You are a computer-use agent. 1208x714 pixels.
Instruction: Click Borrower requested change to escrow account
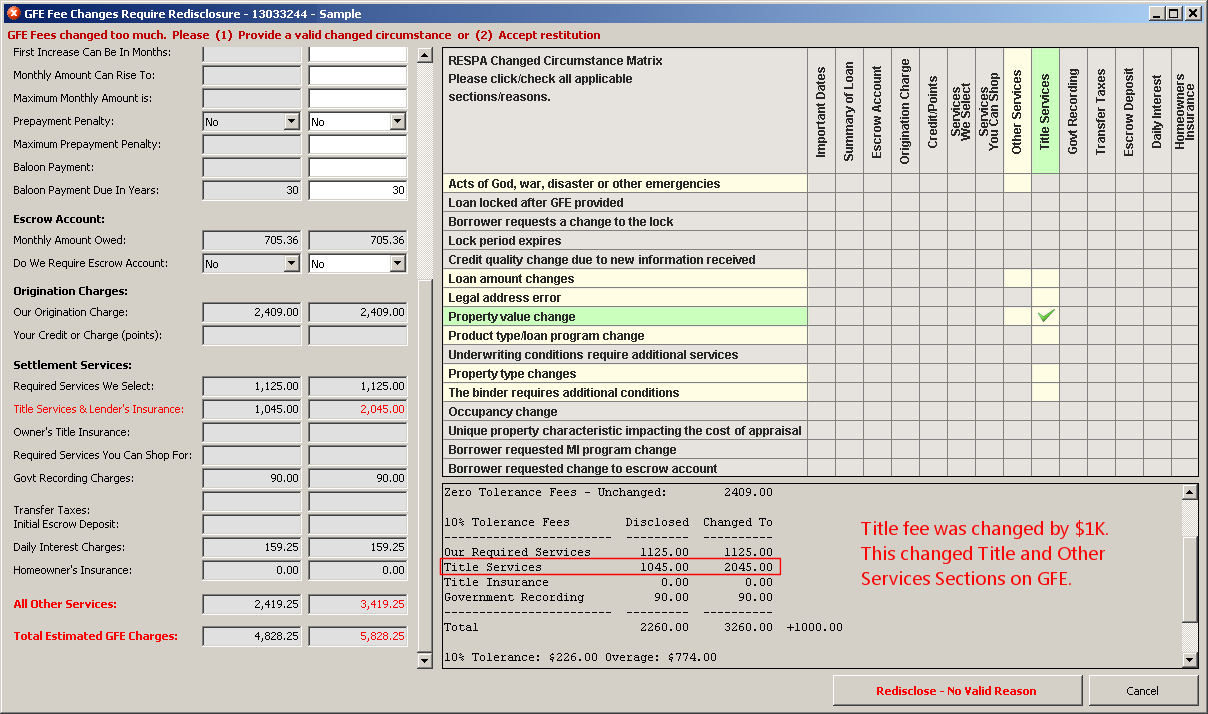(625, 468)
